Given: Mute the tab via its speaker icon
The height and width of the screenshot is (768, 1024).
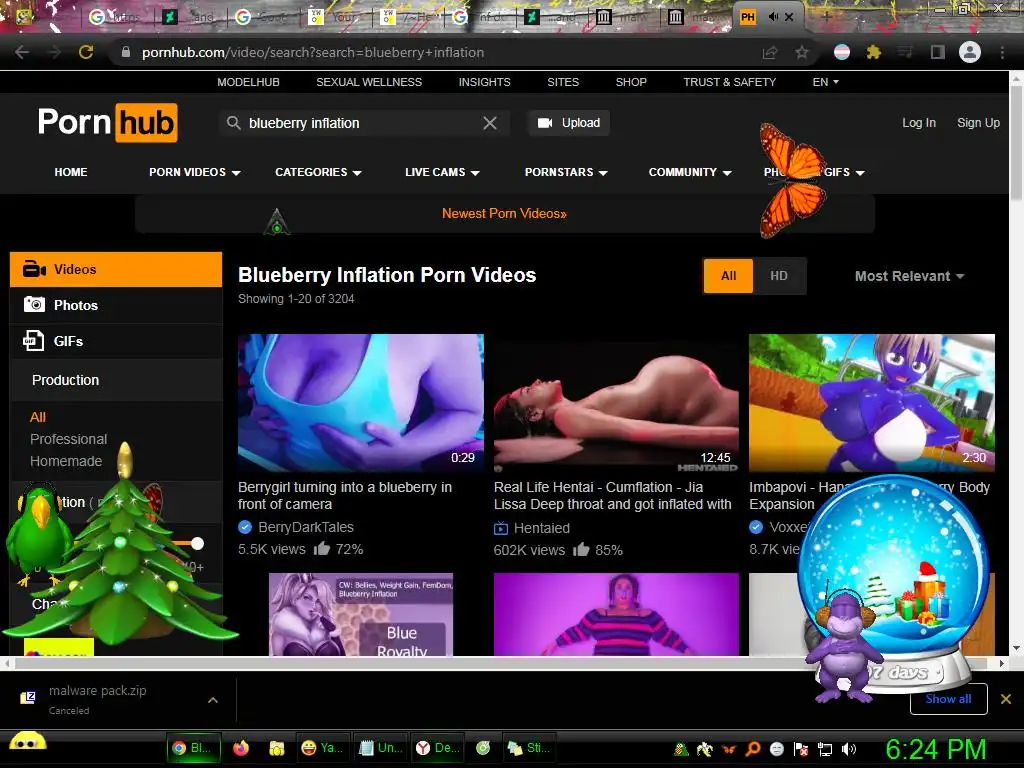Looking at the screenshot, I should 773,17.
